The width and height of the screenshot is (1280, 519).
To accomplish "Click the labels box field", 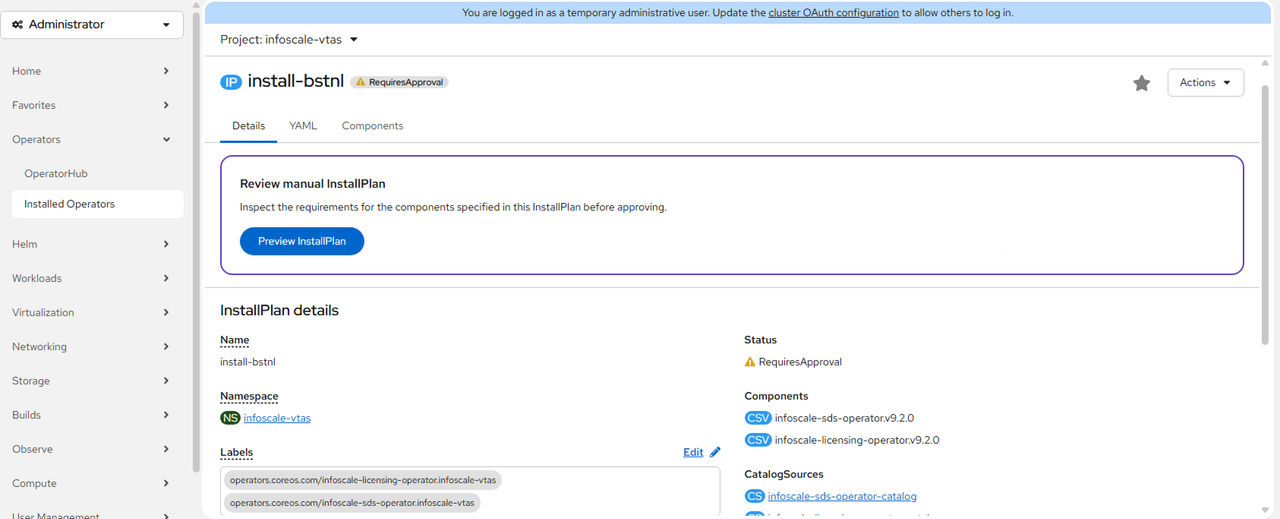I will click(x=470, y=491).
